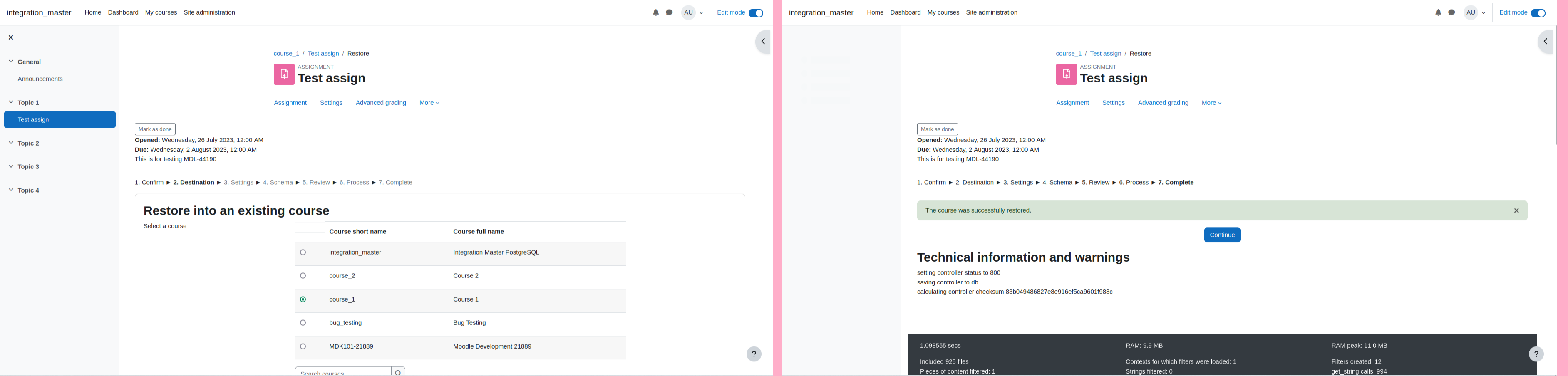Click Mark as done in left window
The image size is (1568, 376).
(x=155, y=129)
